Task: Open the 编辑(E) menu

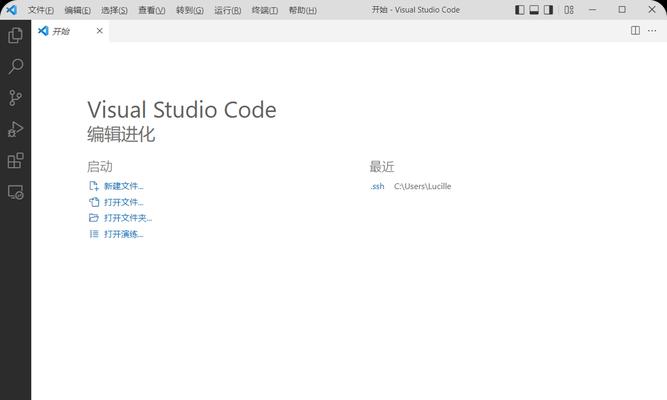Action: [x=77, y=10]
